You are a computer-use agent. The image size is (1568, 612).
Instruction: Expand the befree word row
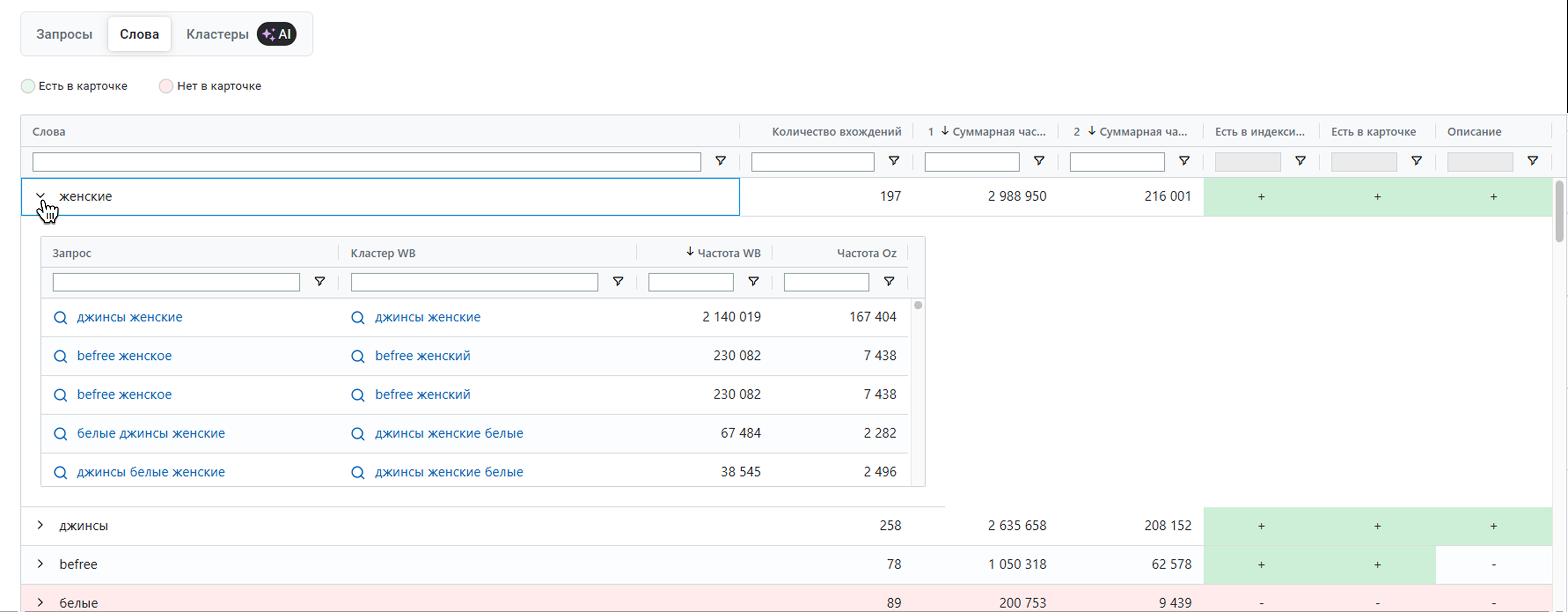pyautogui.click(x=40, y=564)
